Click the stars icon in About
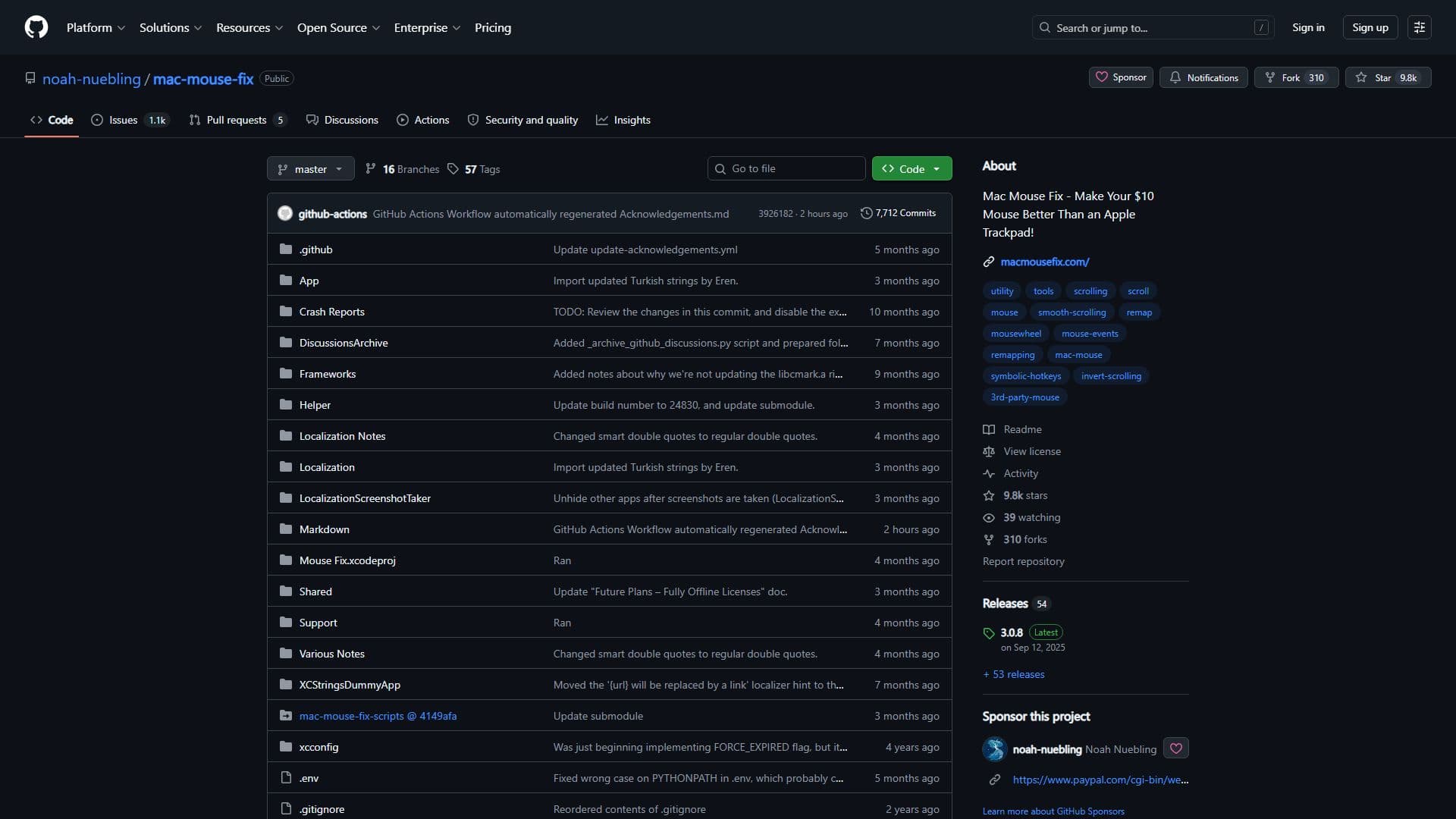1456x819 pixels. [989, 496]
